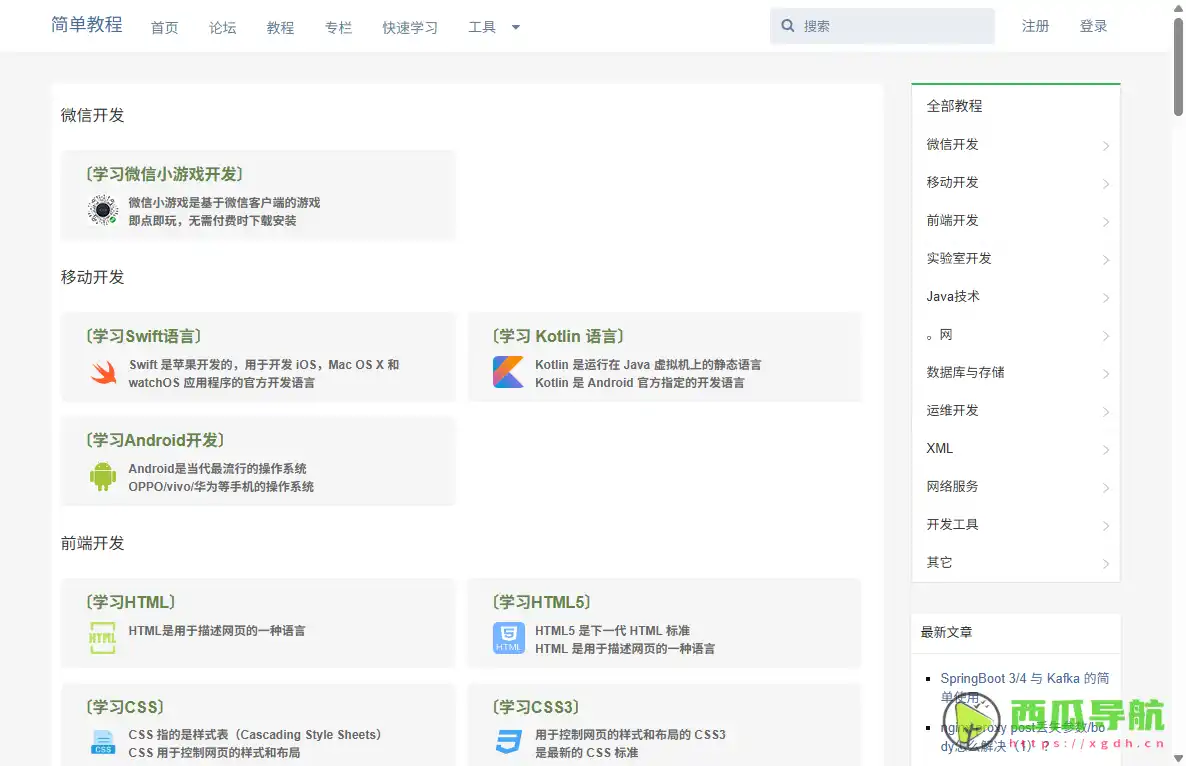This screenshot has width=1186, height=766.
Task: Expand 开发工具 chevron in sidebar
Action: [1106, 526]
